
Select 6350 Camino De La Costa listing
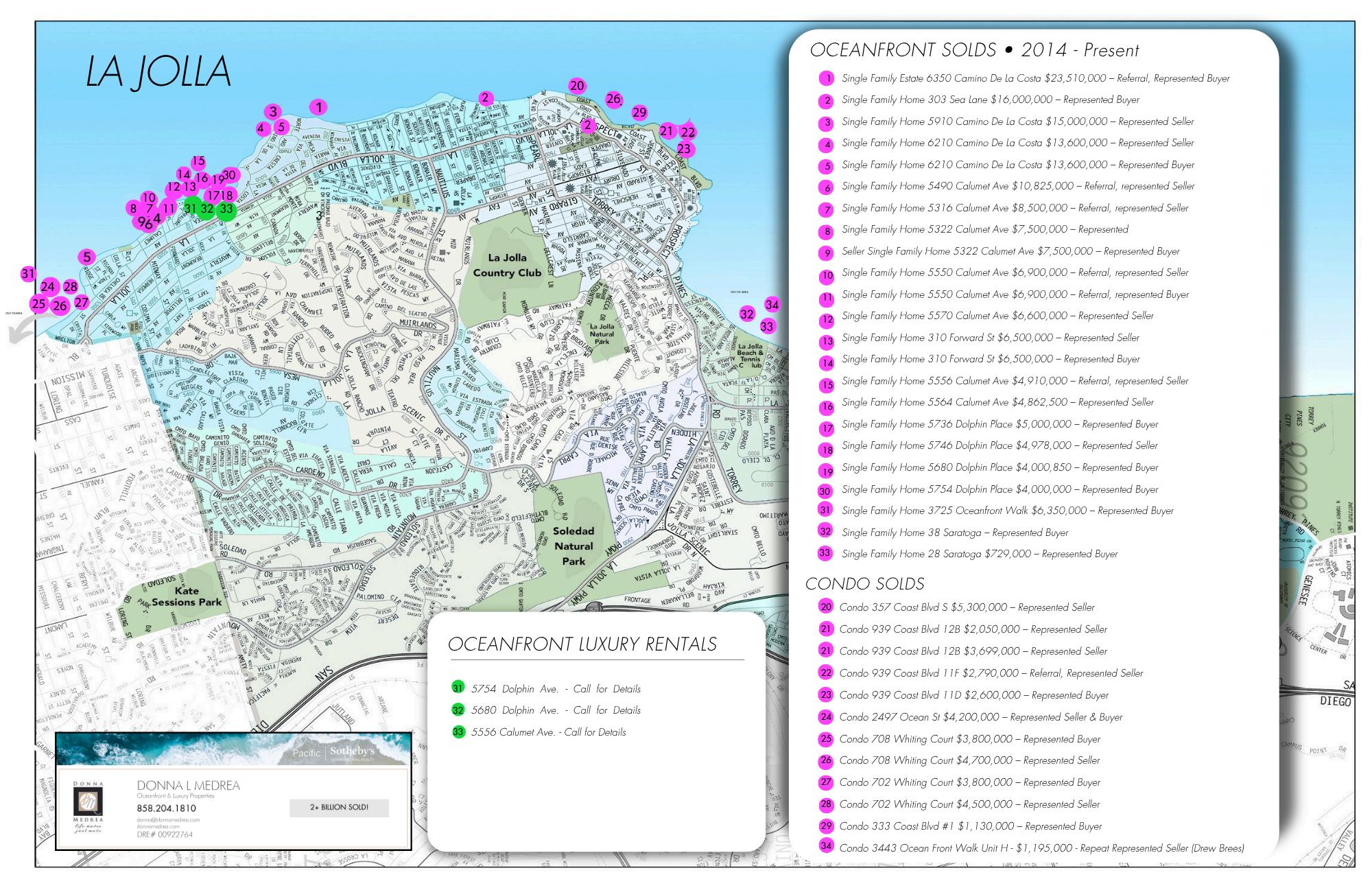coord(1035,79)
